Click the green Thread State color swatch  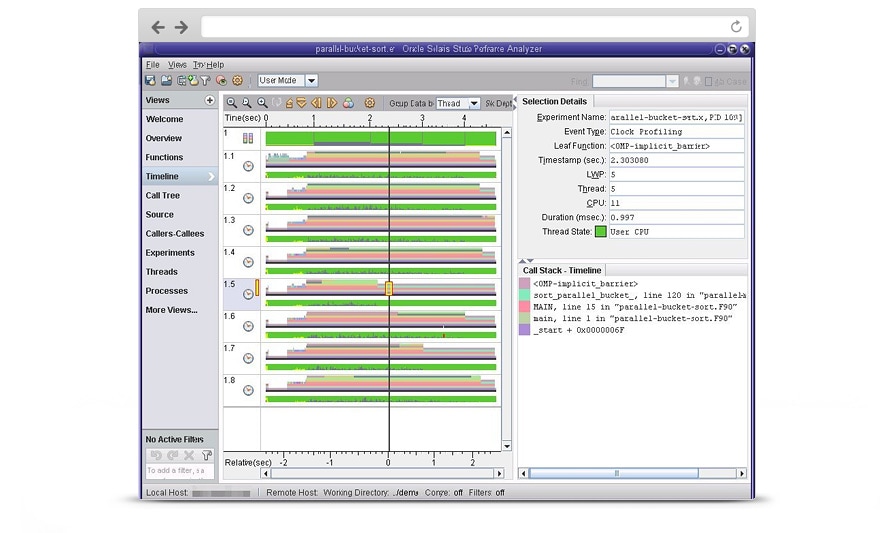[600, 232]
